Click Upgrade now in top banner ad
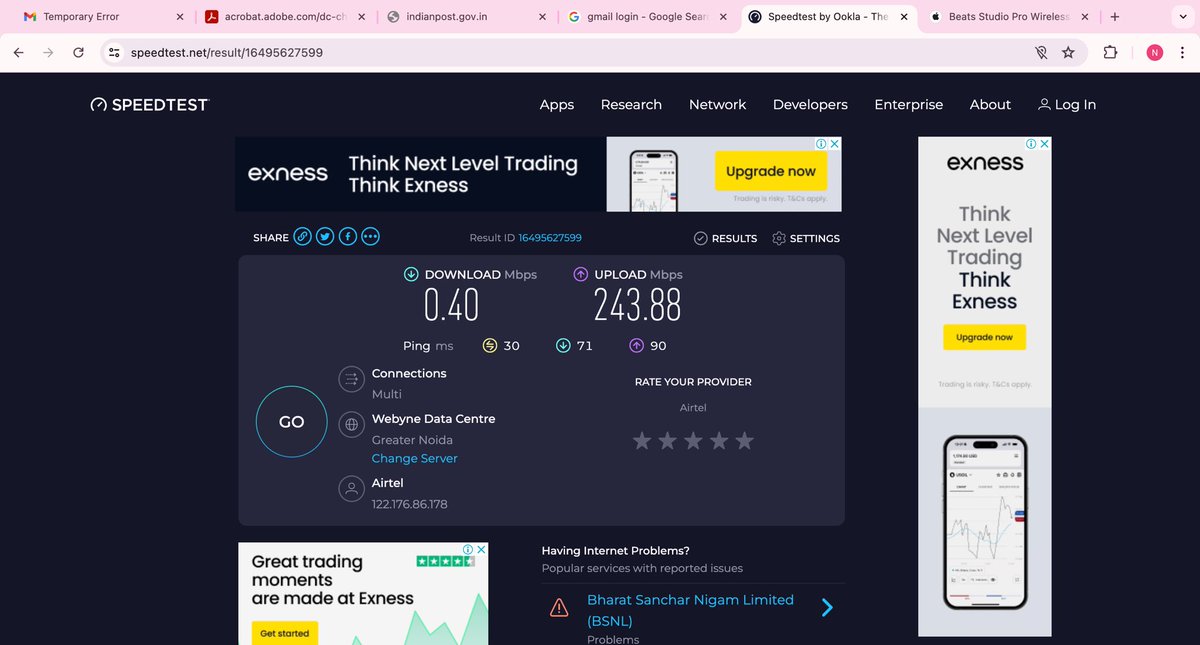Image resolution: width=1200 pixels, height=645 pixels. pyautogui.click(x=770, y=171)
